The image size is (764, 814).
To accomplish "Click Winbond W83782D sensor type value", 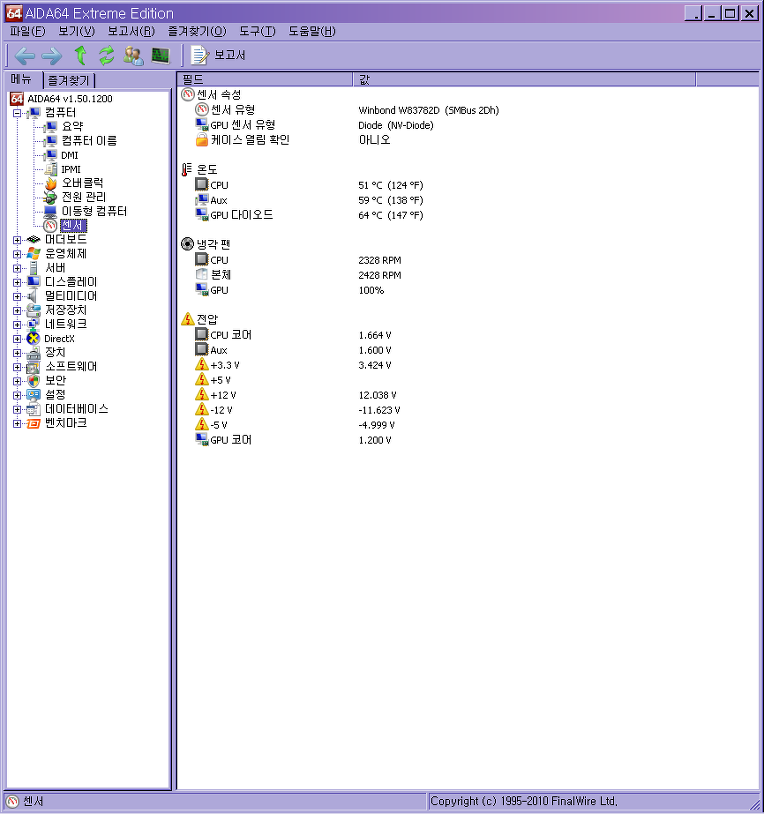I will point(429,111).
